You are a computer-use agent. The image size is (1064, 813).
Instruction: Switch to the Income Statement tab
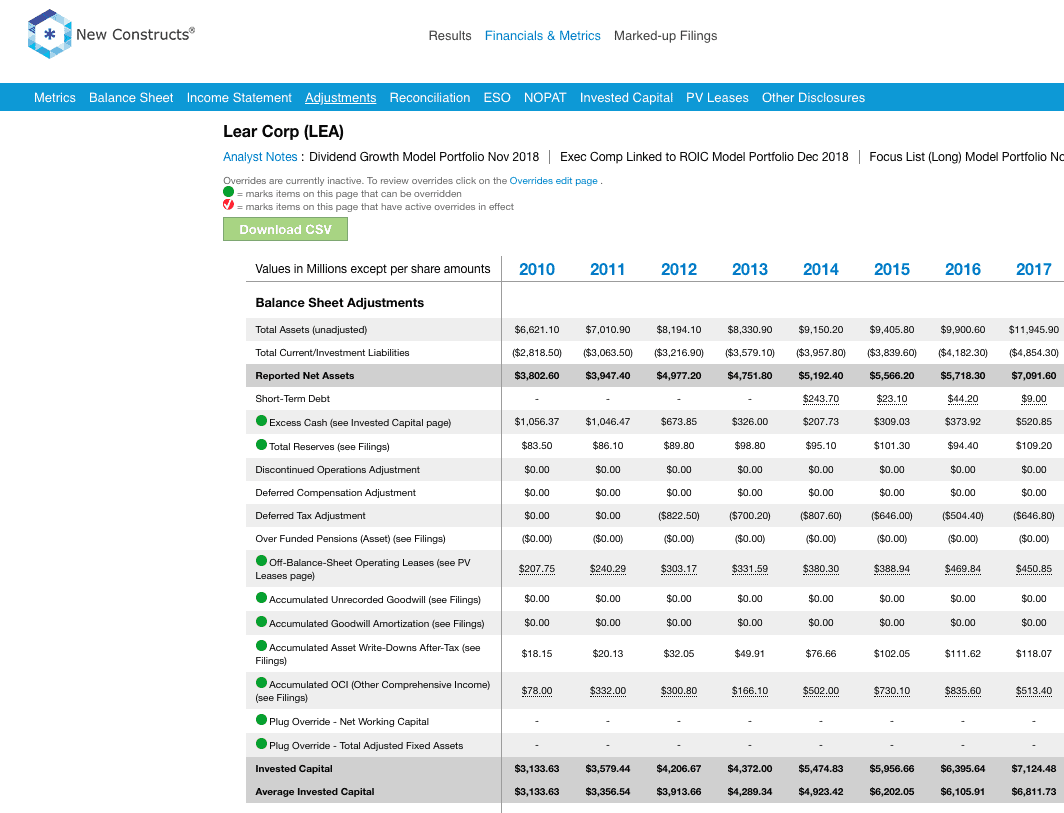point(239,98)
